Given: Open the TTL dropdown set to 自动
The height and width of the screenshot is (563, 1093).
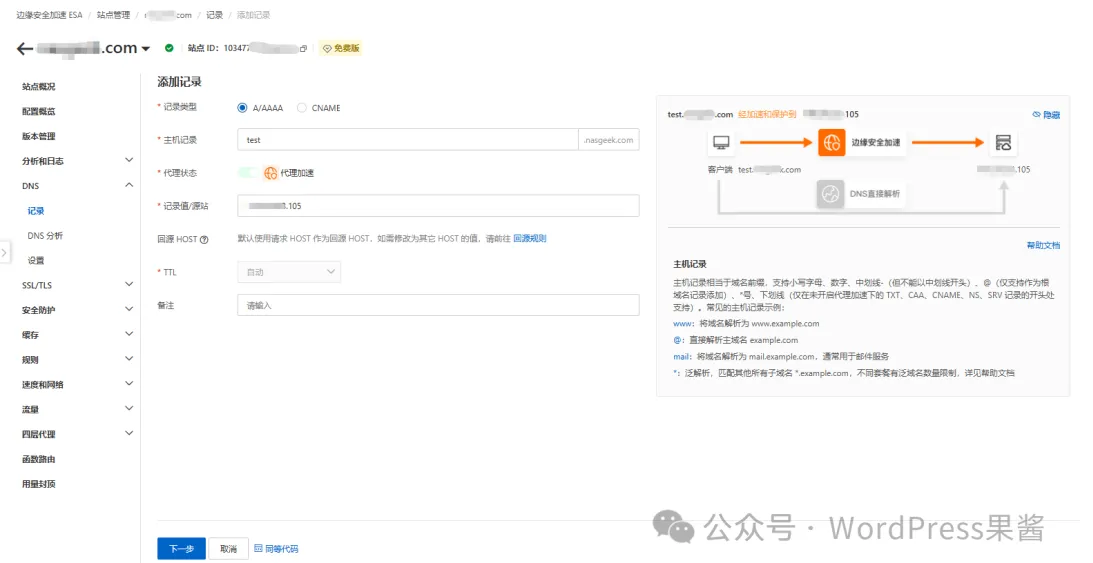Looking at the screenshot, I should 289,272.
